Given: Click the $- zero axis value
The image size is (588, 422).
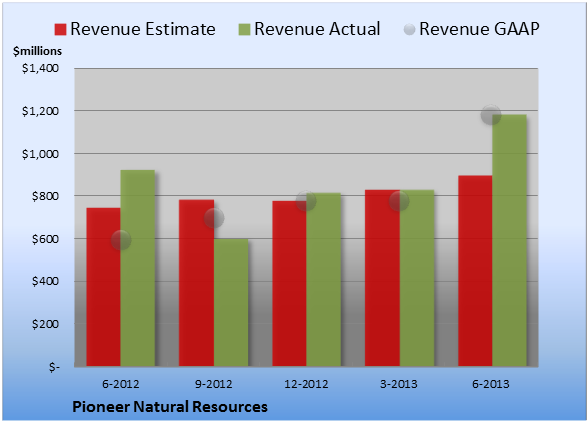Looking at the screenshot, I should (54, 367).
